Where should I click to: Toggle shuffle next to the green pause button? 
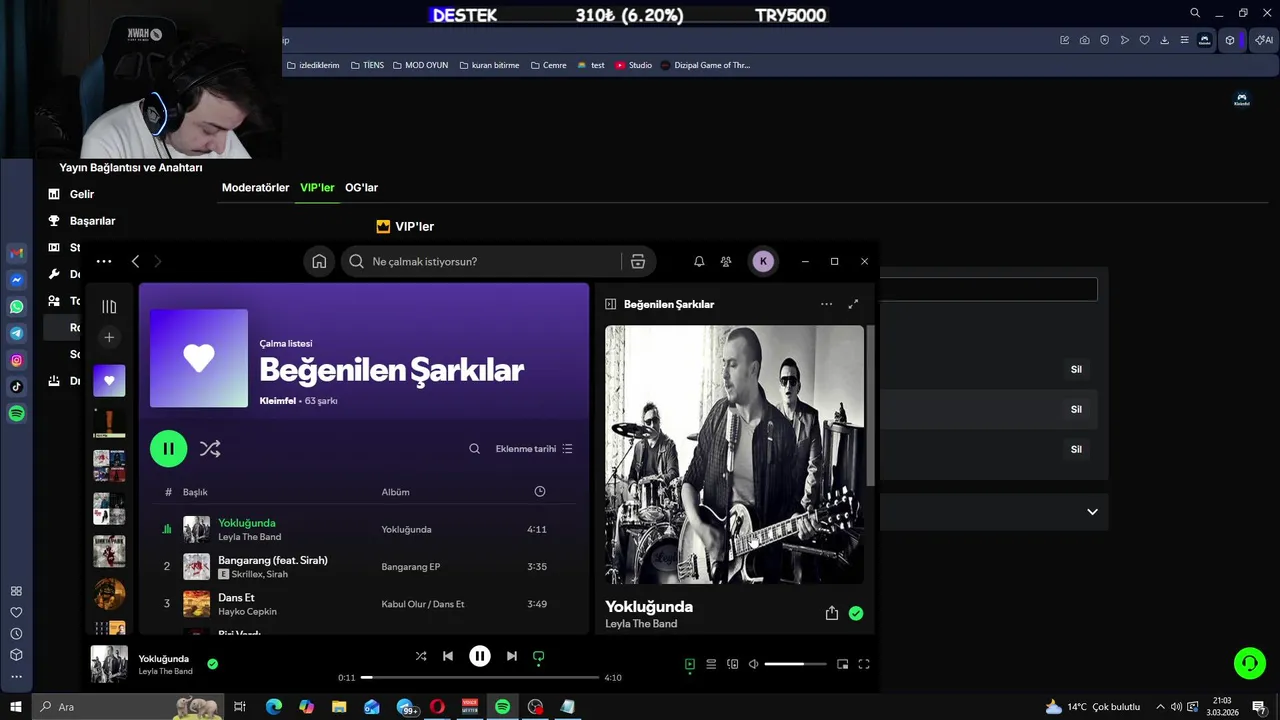(210, 449)
